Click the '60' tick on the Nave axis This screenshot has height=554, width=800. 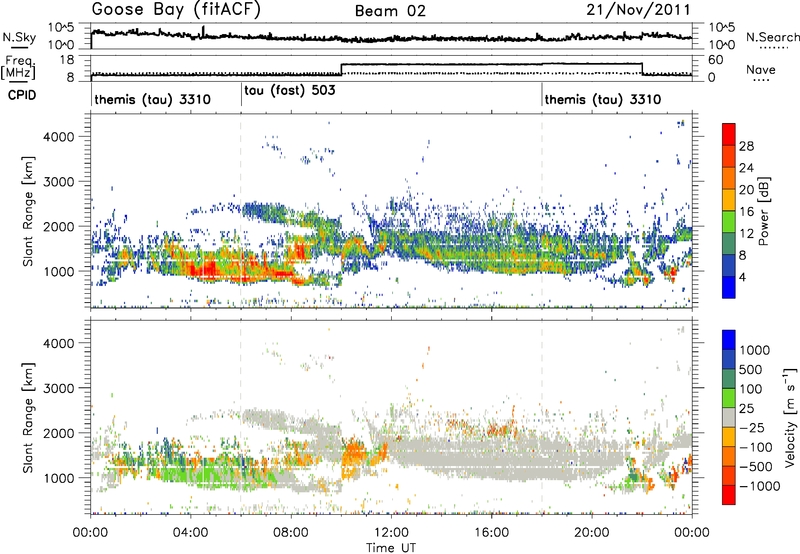[x=715, y=60]
